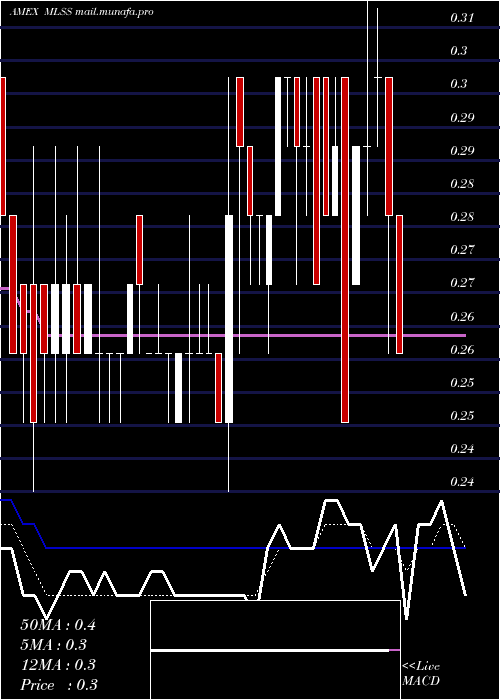Click the 5MA : 0.3 readout

click(x=54, y=645)
